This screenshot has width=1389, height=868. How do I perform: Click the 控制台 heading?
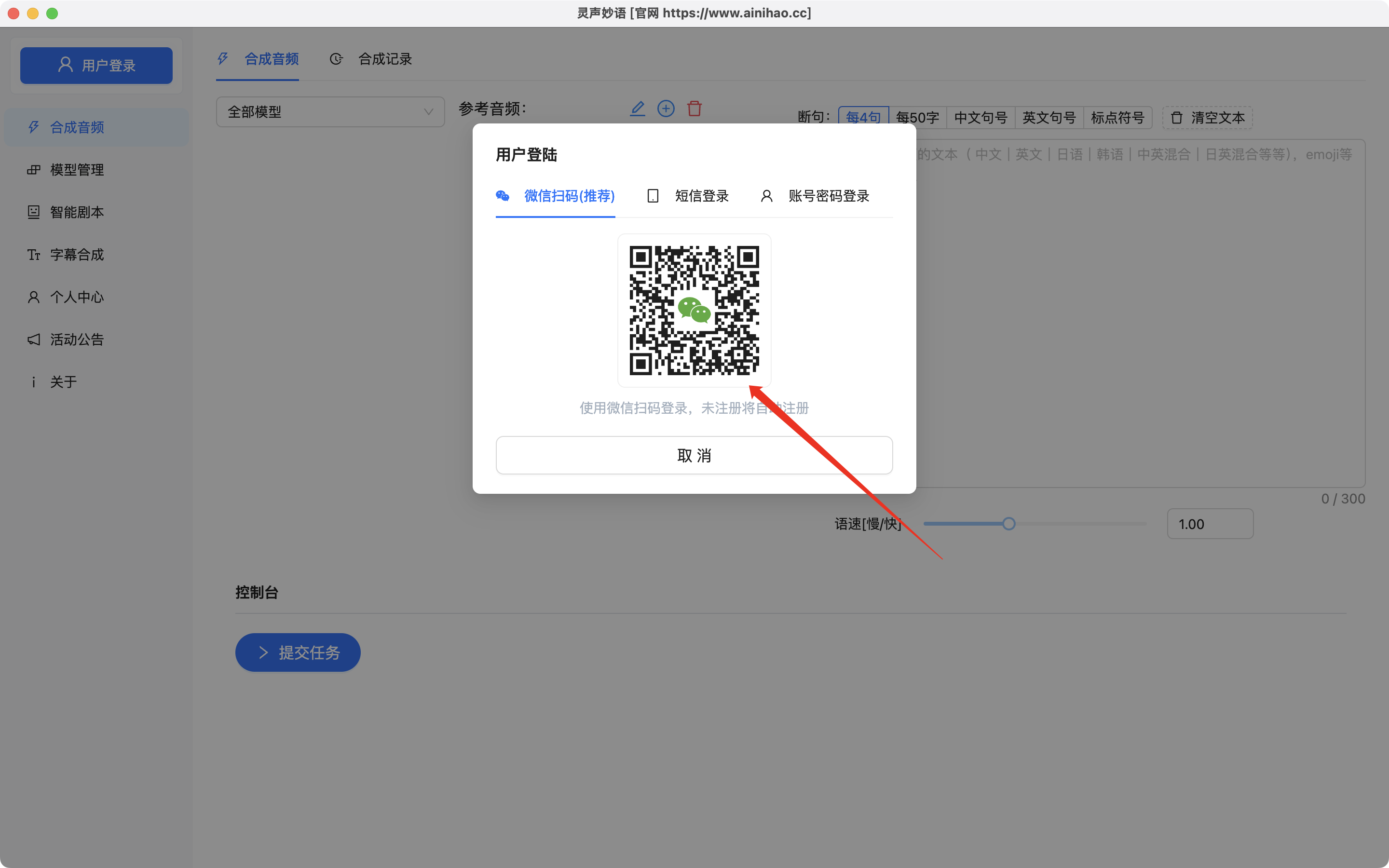point(257,593)
